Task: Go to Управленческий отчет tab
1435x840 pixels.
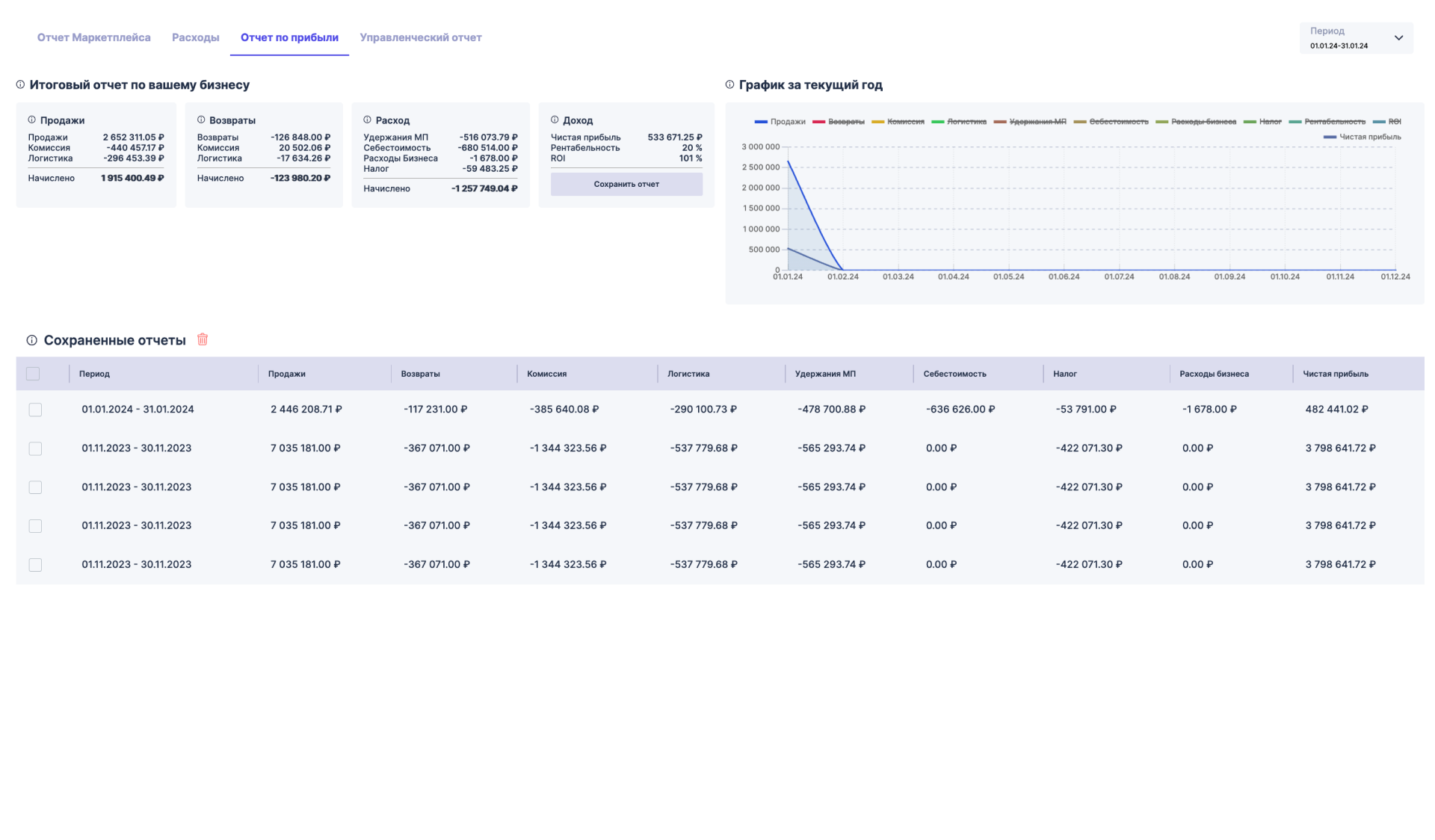Action: [420, 37]
